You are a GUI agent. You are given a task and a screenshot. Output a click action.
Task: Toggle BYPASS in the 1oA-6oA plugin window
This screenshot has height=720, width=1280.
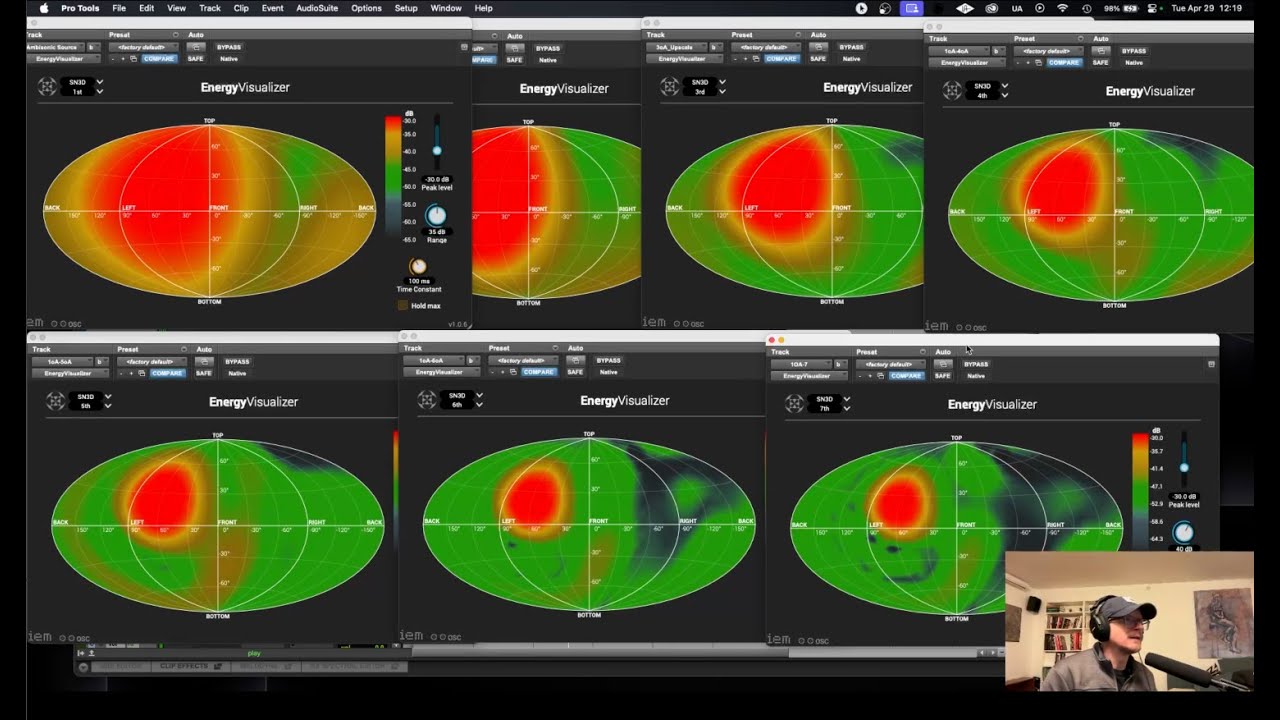pos(609,360)
